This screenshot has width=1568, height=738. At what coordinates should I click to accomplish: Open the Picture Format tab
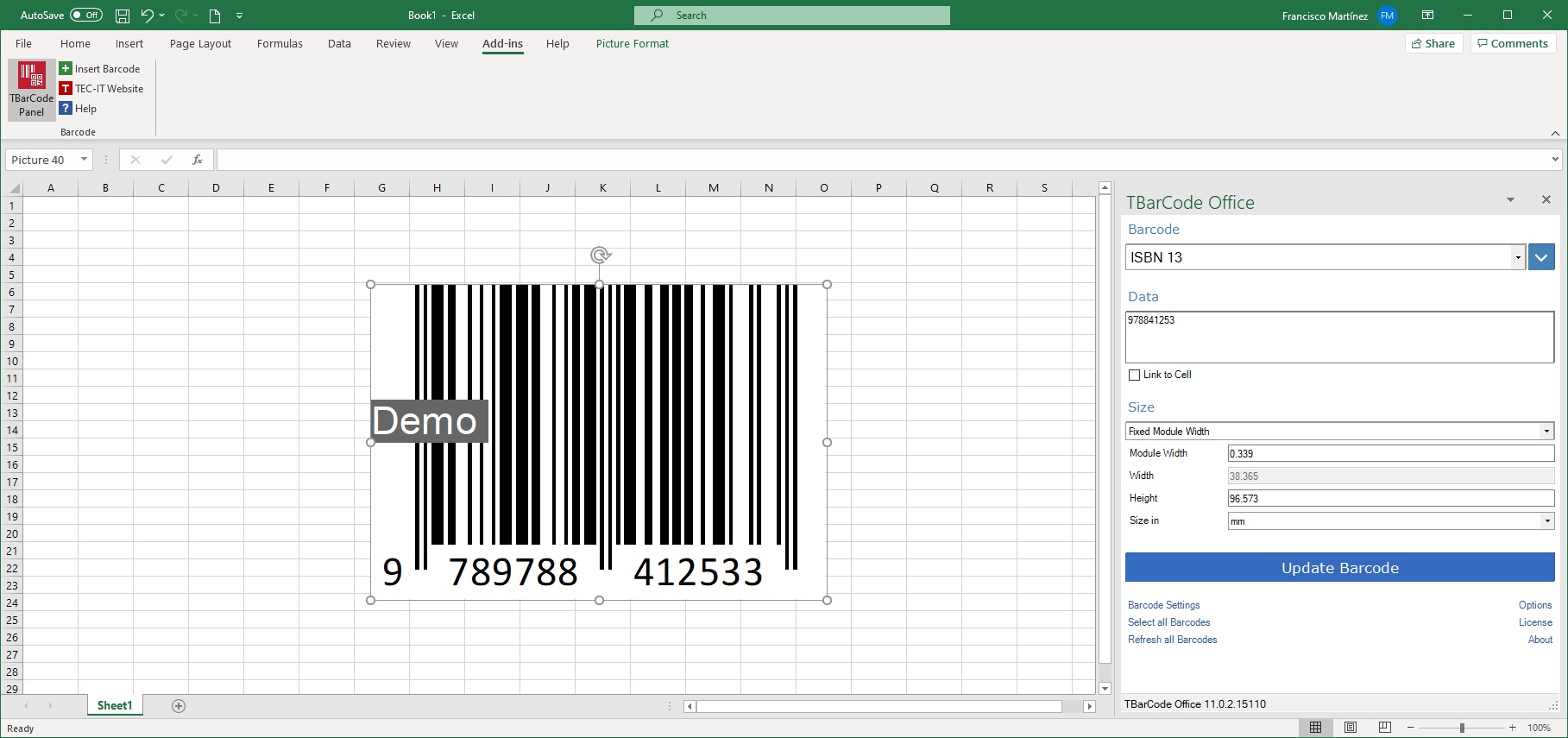[633, 43]
